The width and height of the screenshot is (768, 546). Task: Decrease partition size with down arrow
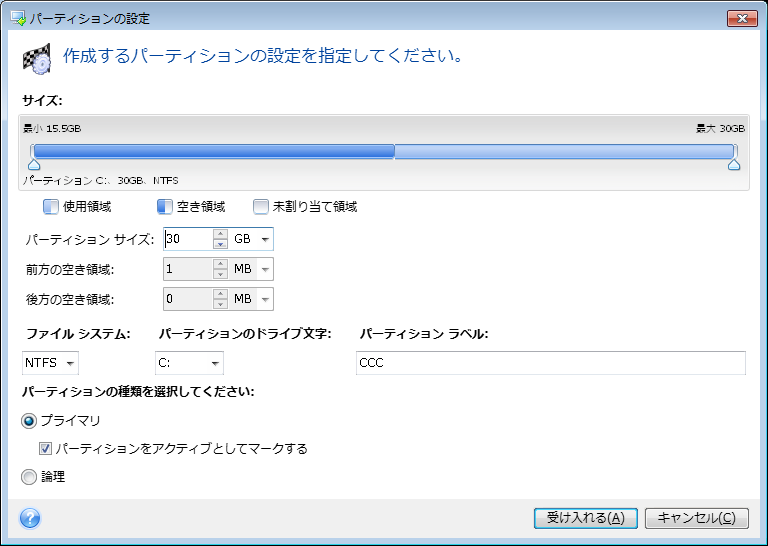(220, 244)
